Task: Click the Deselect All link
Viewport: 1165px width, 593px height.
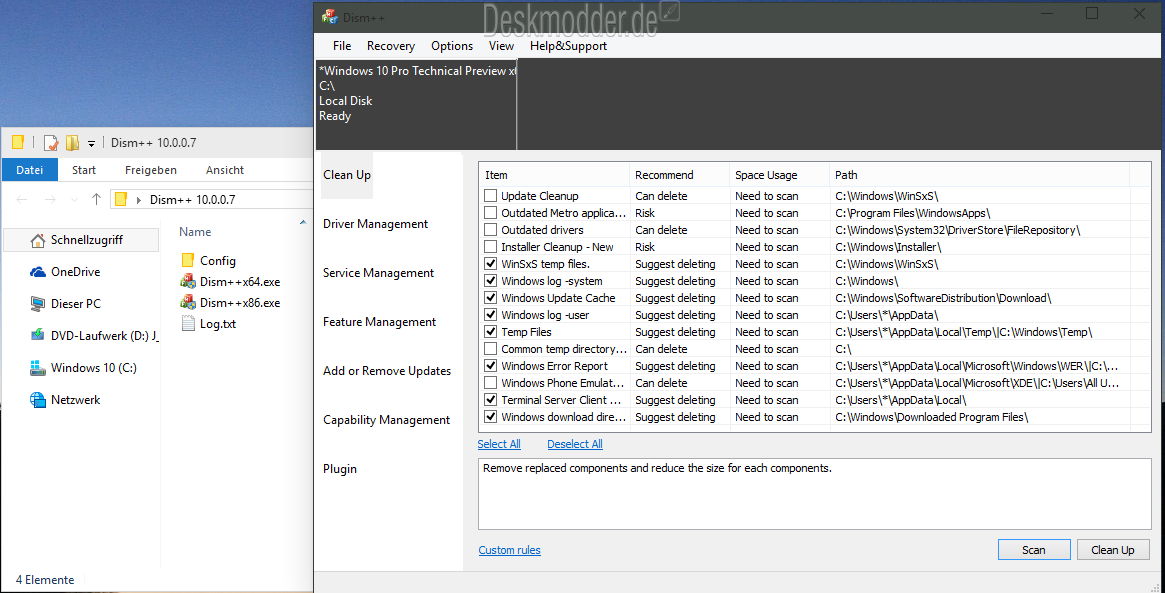Action: pos(575,444)
